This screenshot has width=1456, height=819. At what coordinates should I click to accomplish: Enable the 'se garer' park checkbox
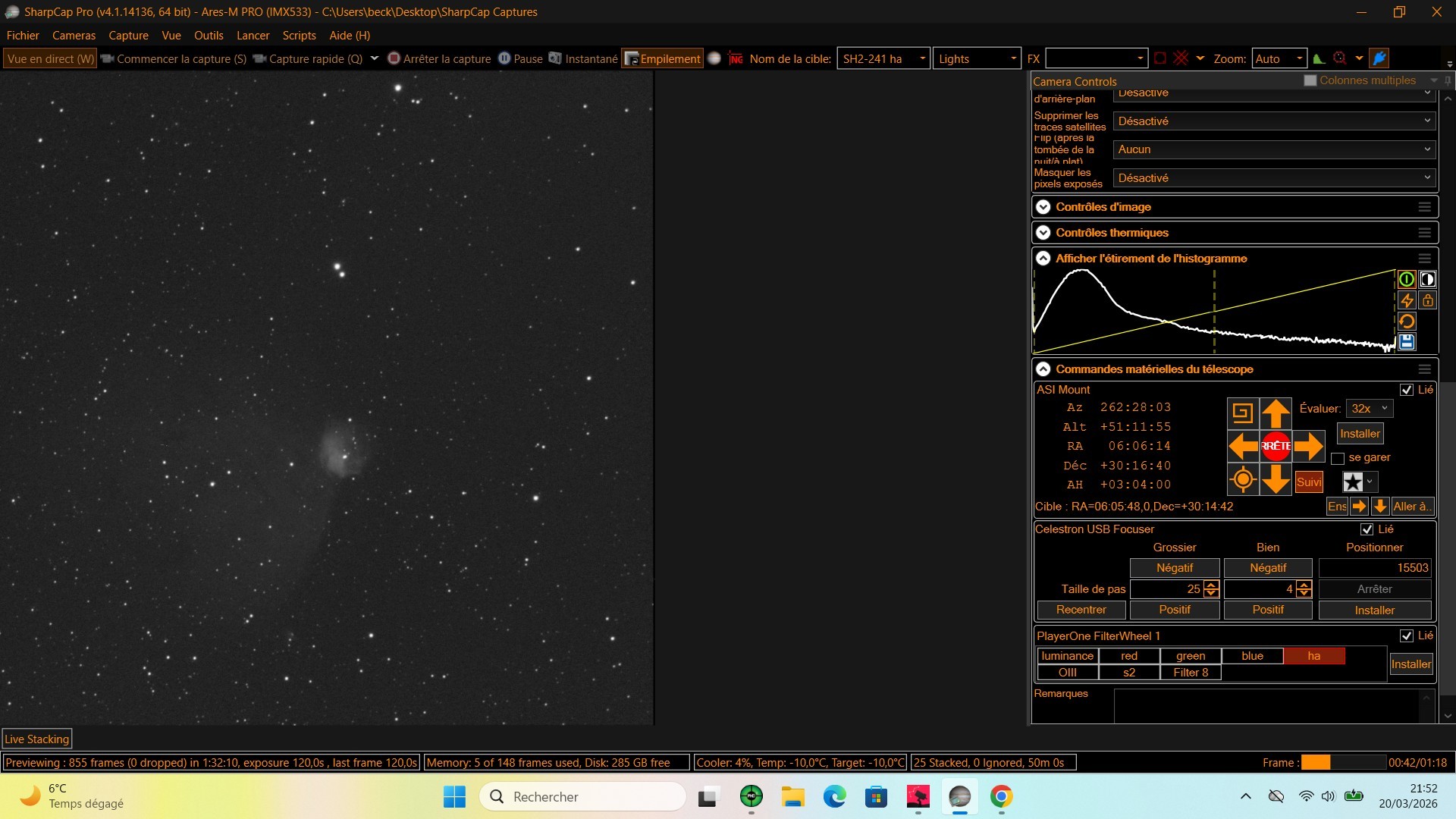[1338, 458]
